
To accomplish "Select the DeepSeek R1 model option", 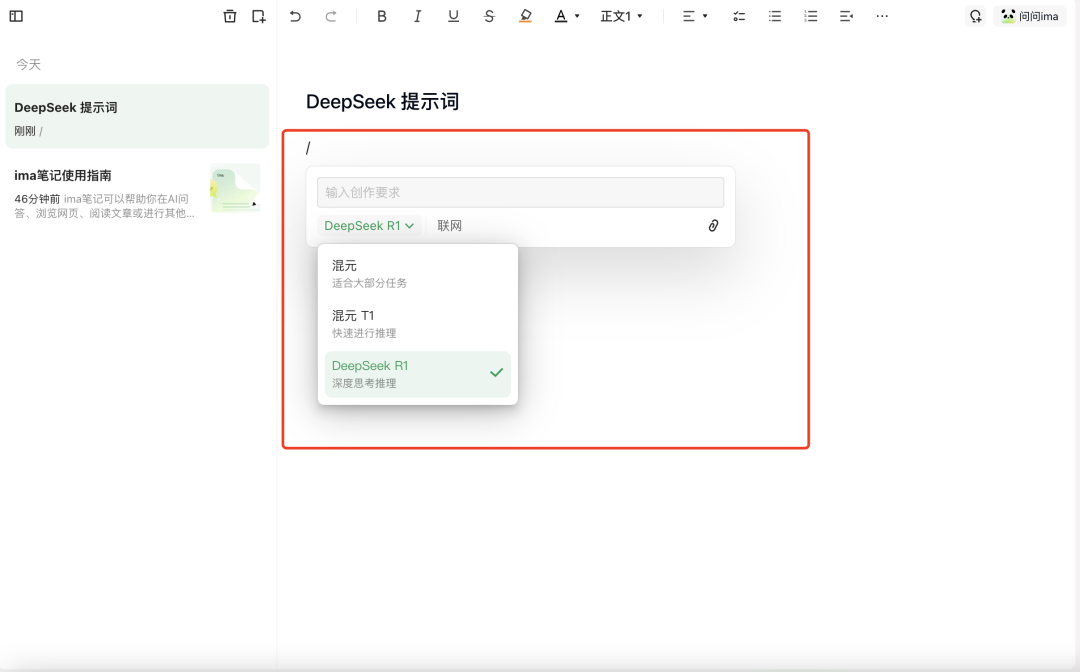I will [x=417, y=374].
